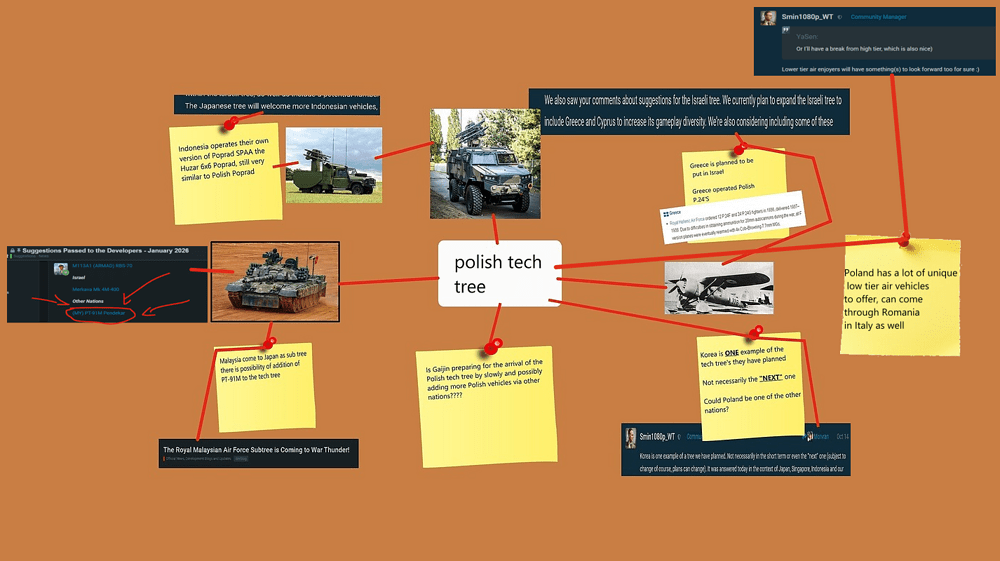This screenshot has height=561, width=1000.
Task: Click the red pushpin on the Indonesia note
Action: click(232, 123)
